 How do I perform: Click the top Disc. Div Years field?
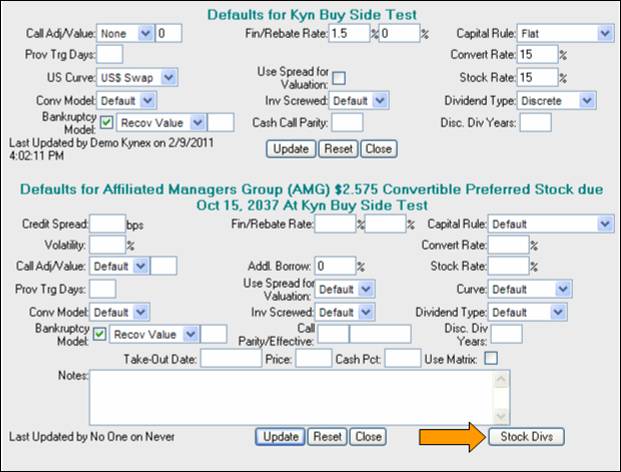[535, 123]
